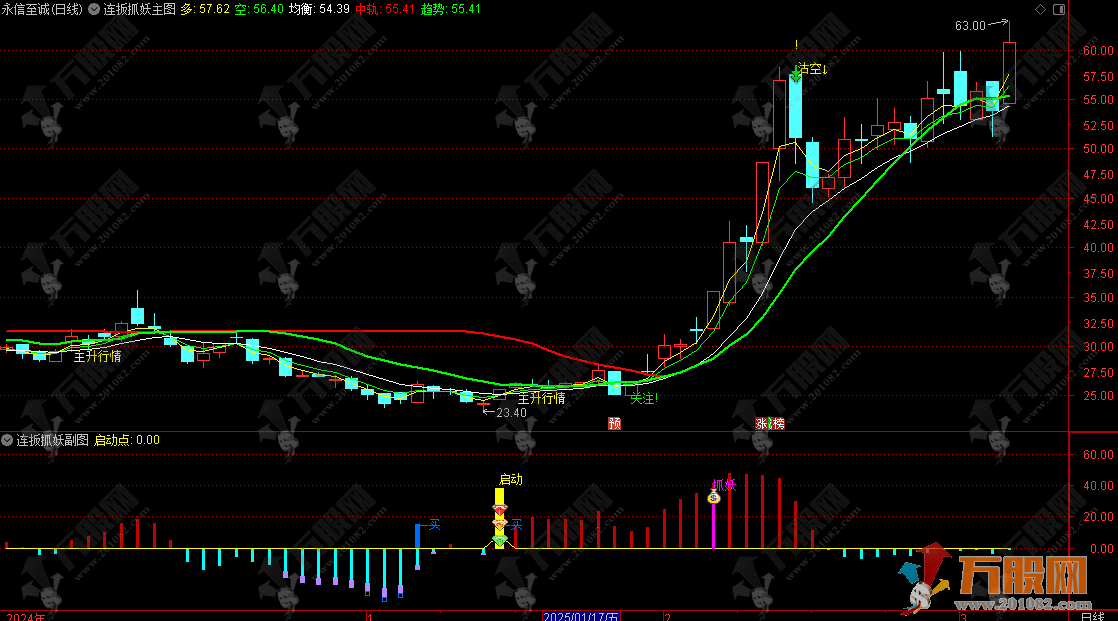Click the stock title 永信至诚(日线)

[x=42, y=9]
